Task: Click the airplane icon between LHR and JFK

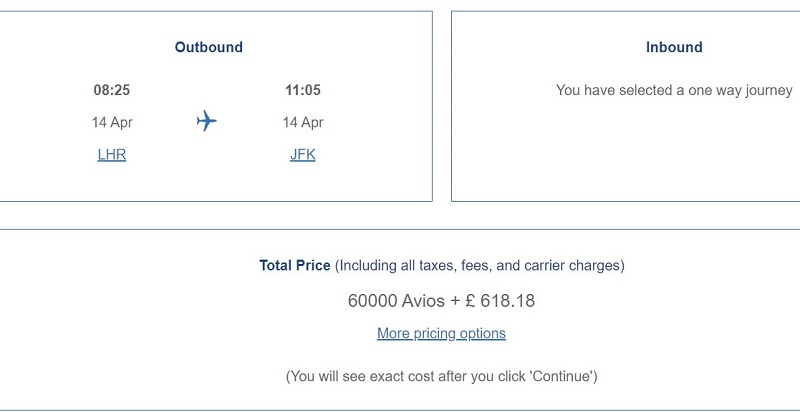Action: click(x=207, y=121)
